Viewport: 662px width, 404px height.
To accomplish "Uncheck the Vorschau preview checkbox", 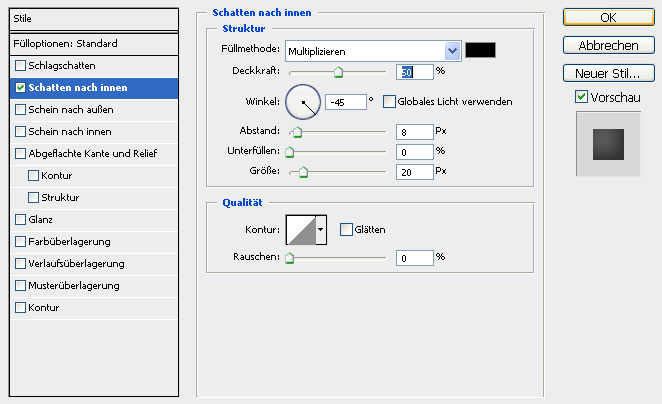I will coord(581,97).
